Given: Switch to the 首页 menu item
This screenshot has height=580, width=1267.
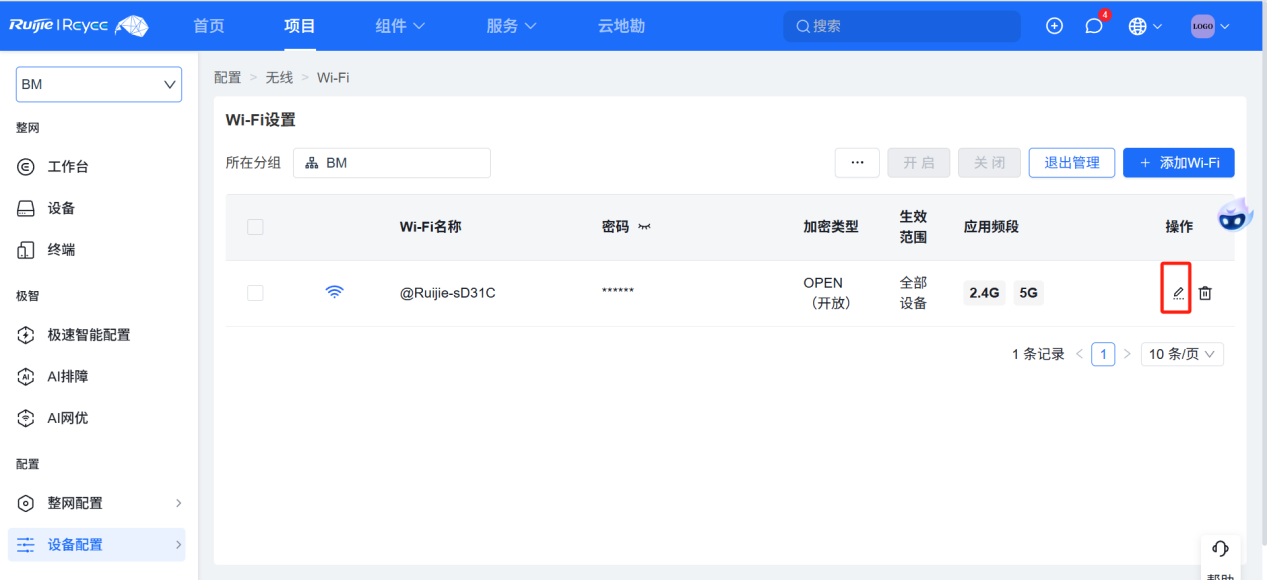Looking at the screenshot, I should (x=208, y=26).
